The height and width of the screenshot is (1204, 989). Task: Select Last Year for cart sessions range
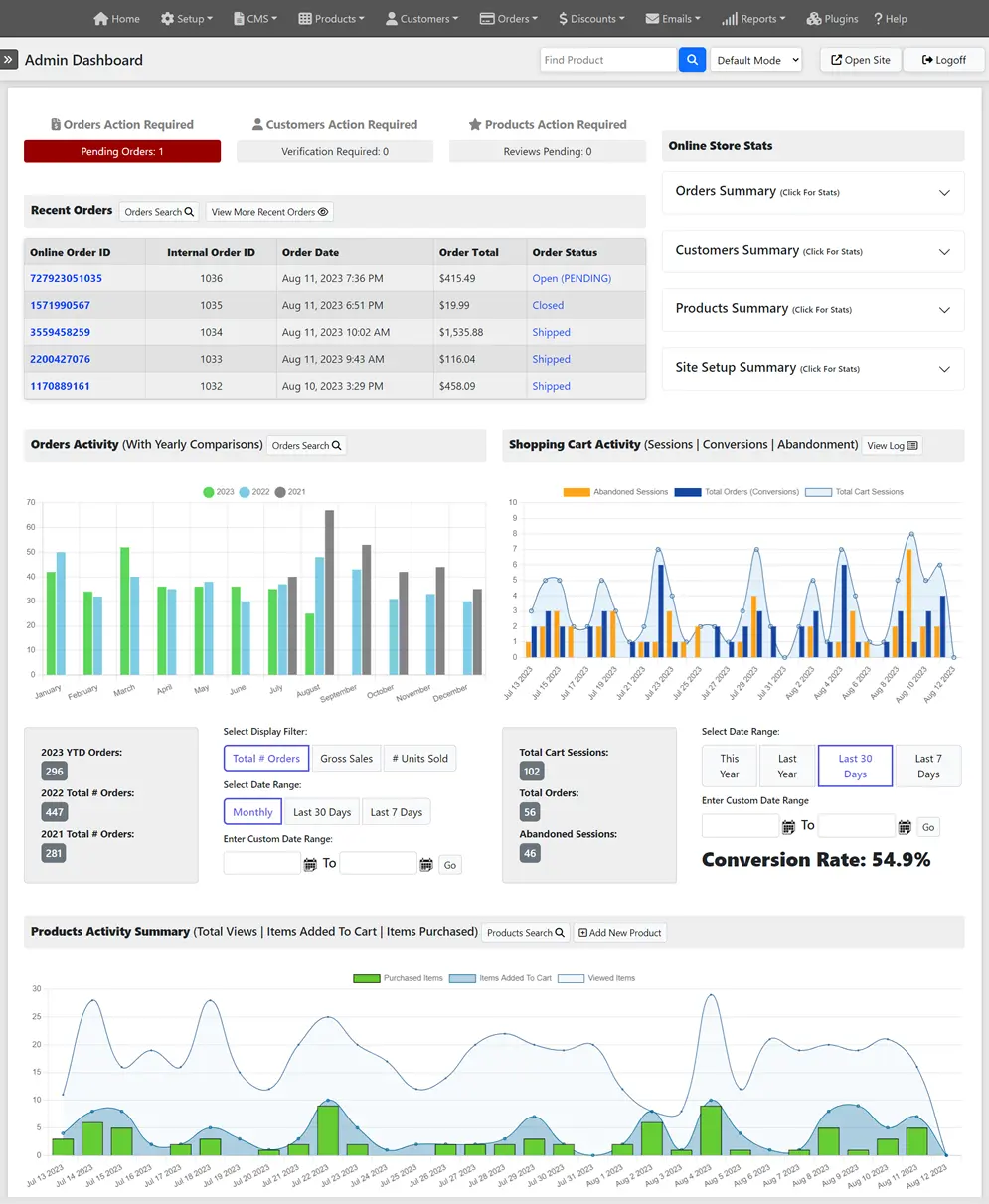(x=787, y=766)
